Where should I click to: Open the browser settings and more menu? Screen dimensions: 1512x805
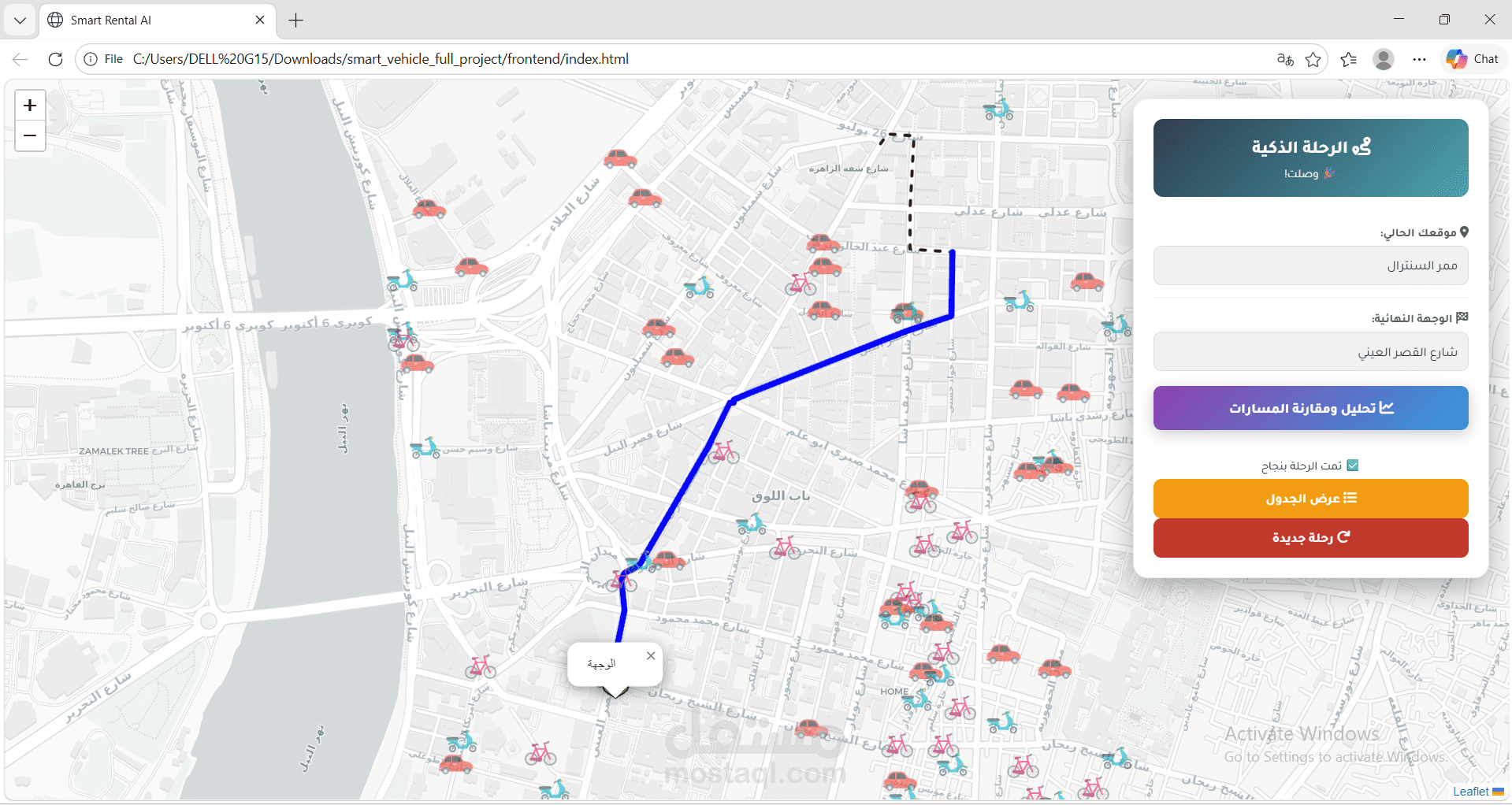[1419, 59]
